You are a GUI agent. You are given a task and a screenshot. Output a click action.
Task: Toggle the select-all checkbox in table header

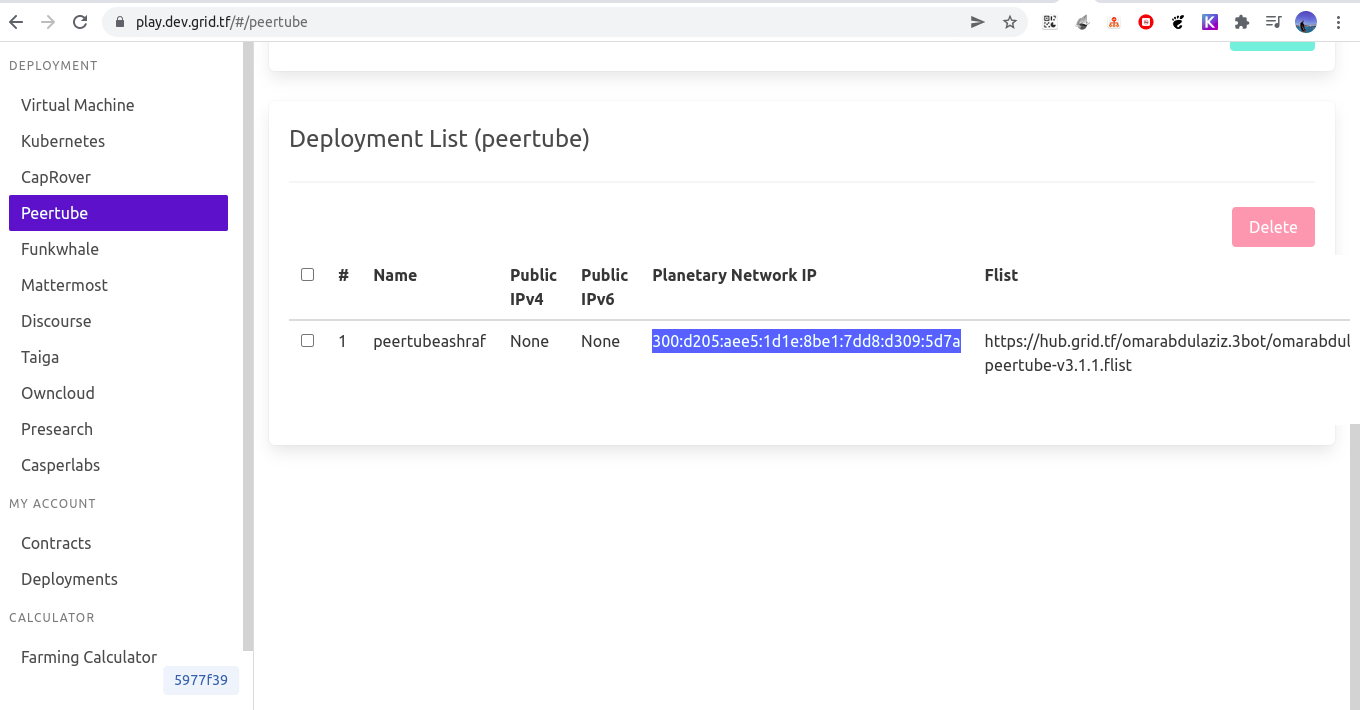click(307, 273)
